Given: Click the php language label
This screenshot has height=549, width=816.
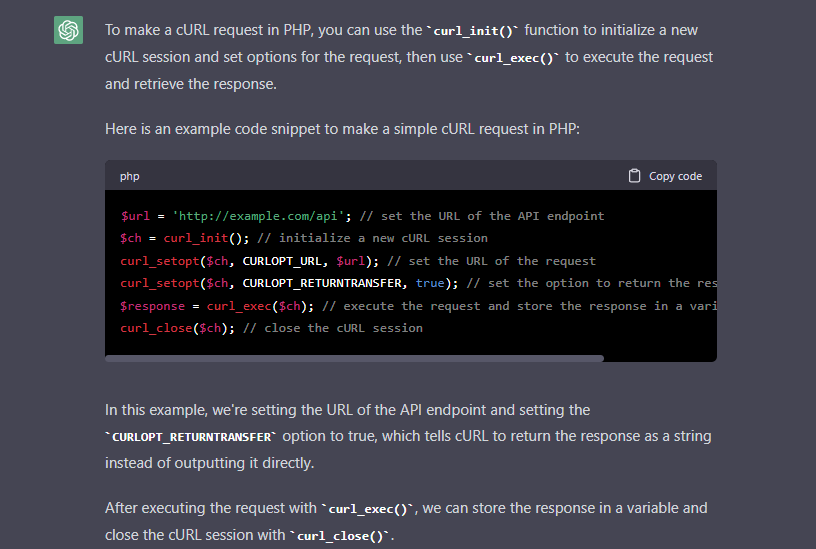Looking at the screenshot, I should click(x=130, y=176).
